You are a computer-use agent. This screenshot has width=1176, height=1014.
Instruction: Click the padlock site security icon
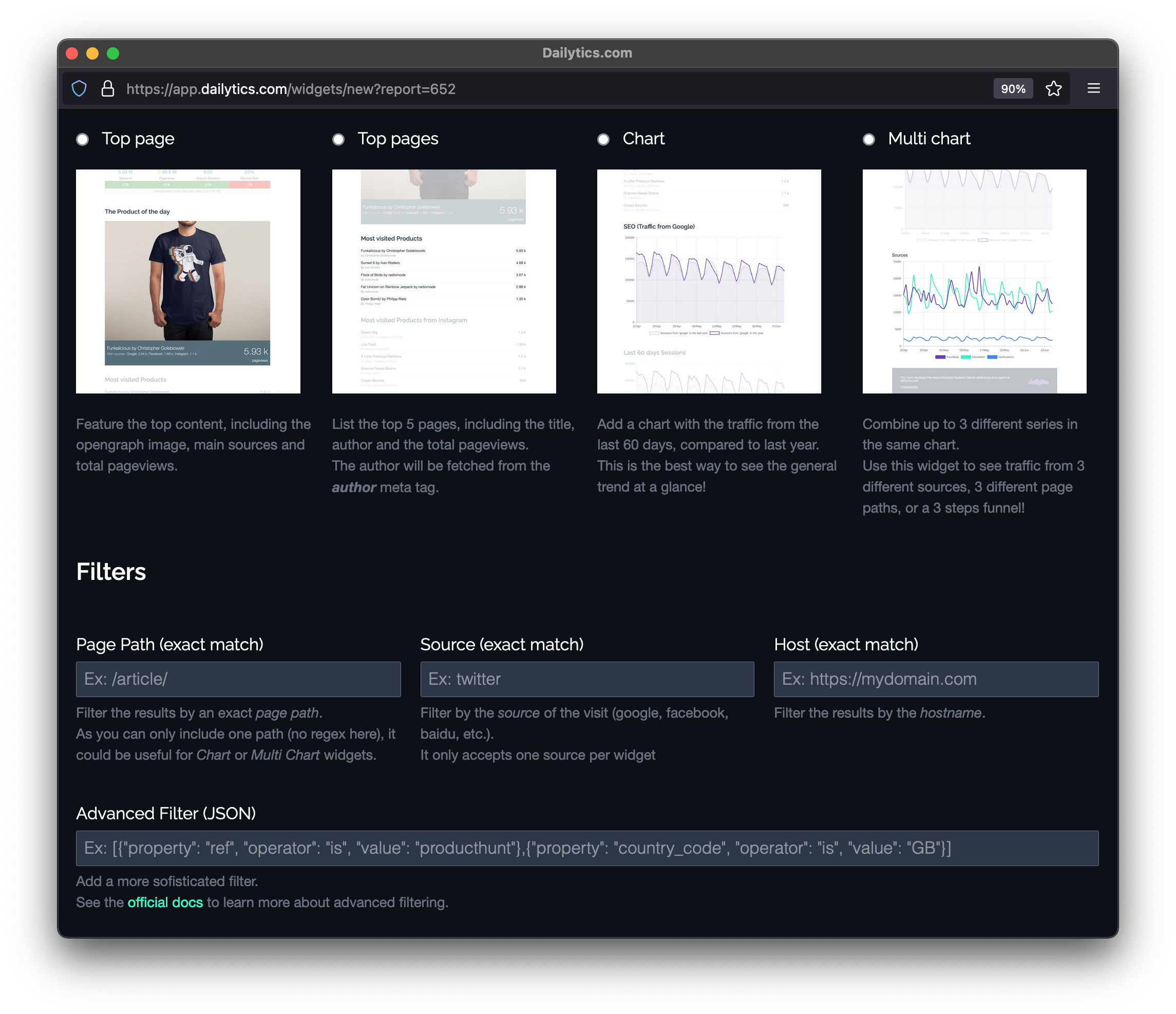[107, 88]
